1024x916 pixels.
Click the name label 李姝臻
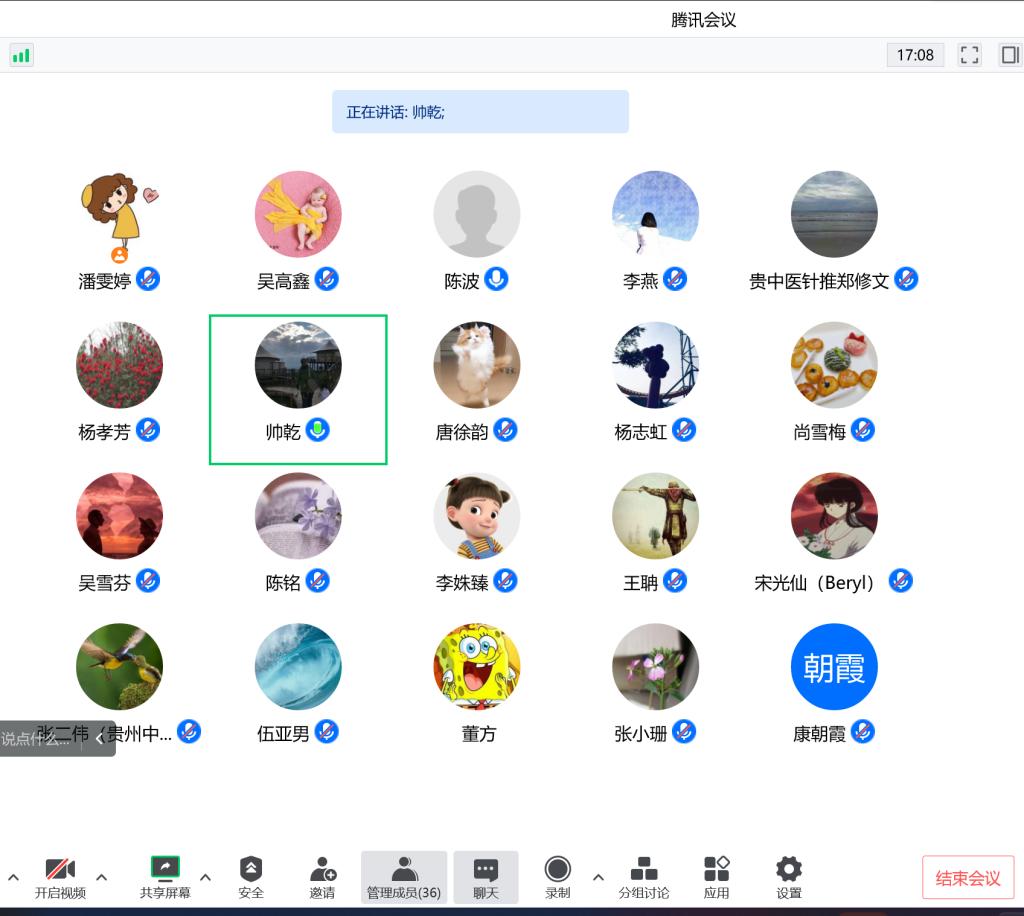tap(462, 582)
